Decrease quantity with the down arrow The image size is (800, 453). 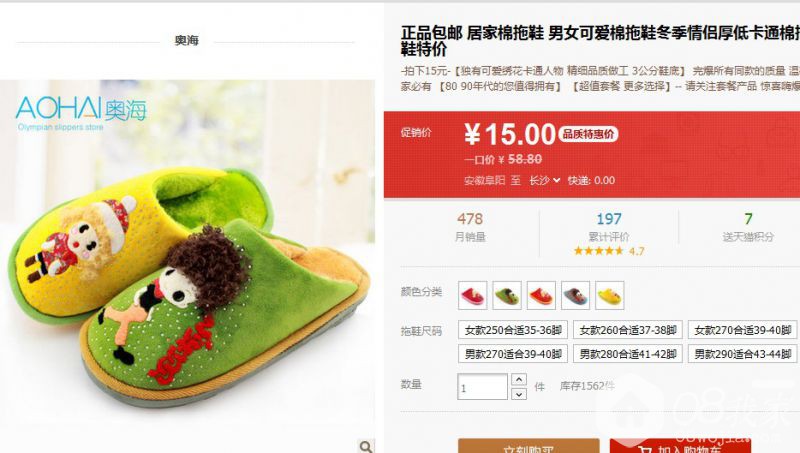click(x=519, y=394)
